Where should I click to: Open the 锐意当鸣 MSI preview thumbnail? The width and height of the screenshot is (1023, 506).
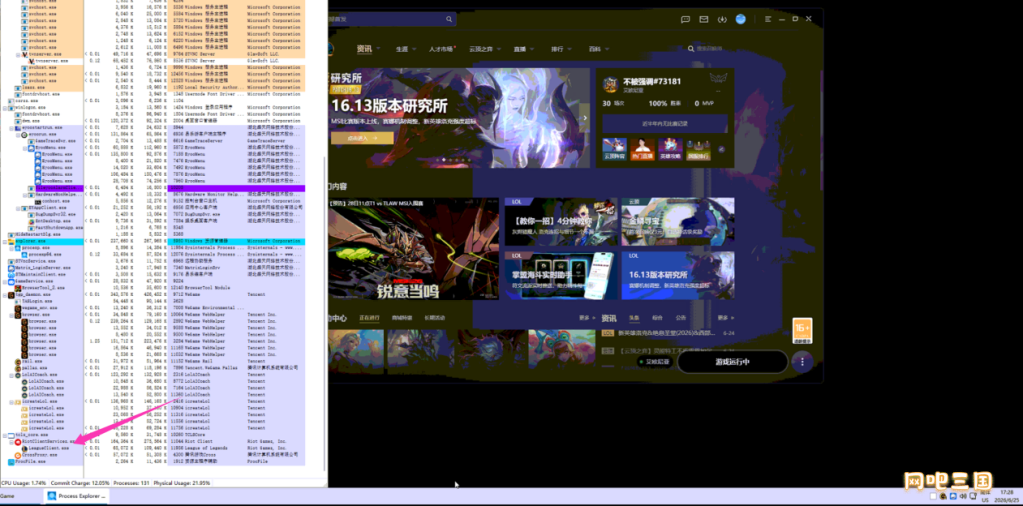point(414,249)
